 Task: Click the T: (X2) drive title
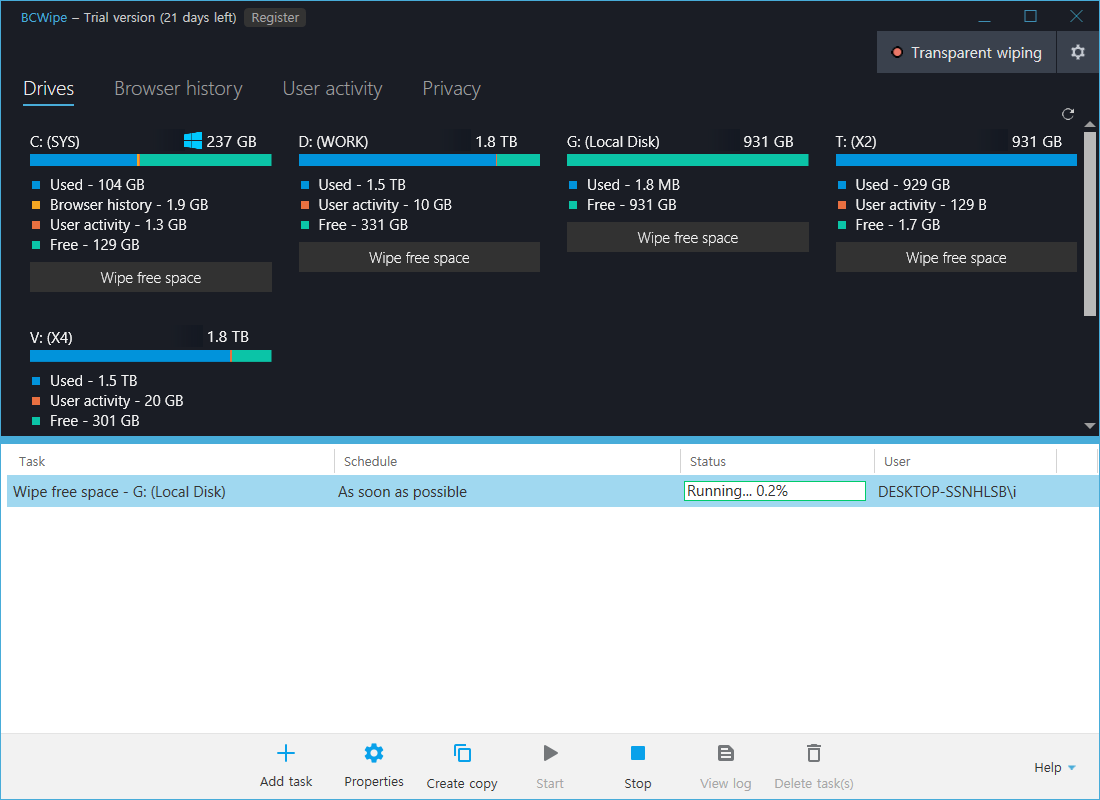point(856,142)
